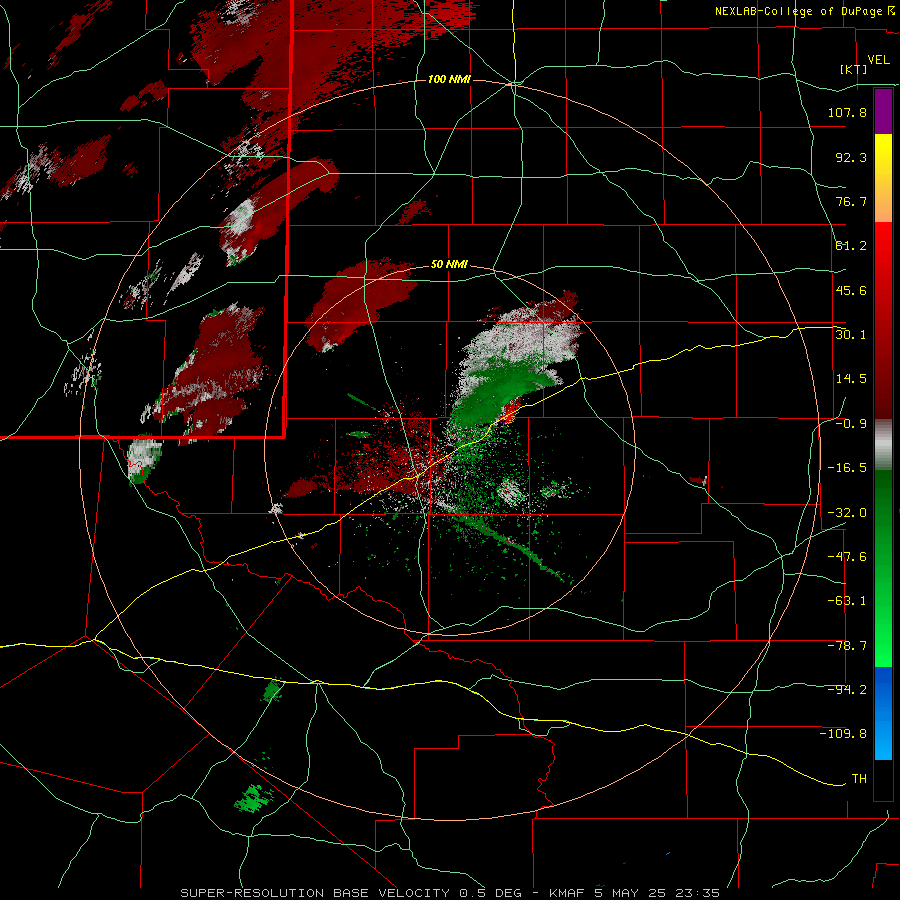Click the 100 NMI range ring label
Screen dimensions: 900x900
449,79
